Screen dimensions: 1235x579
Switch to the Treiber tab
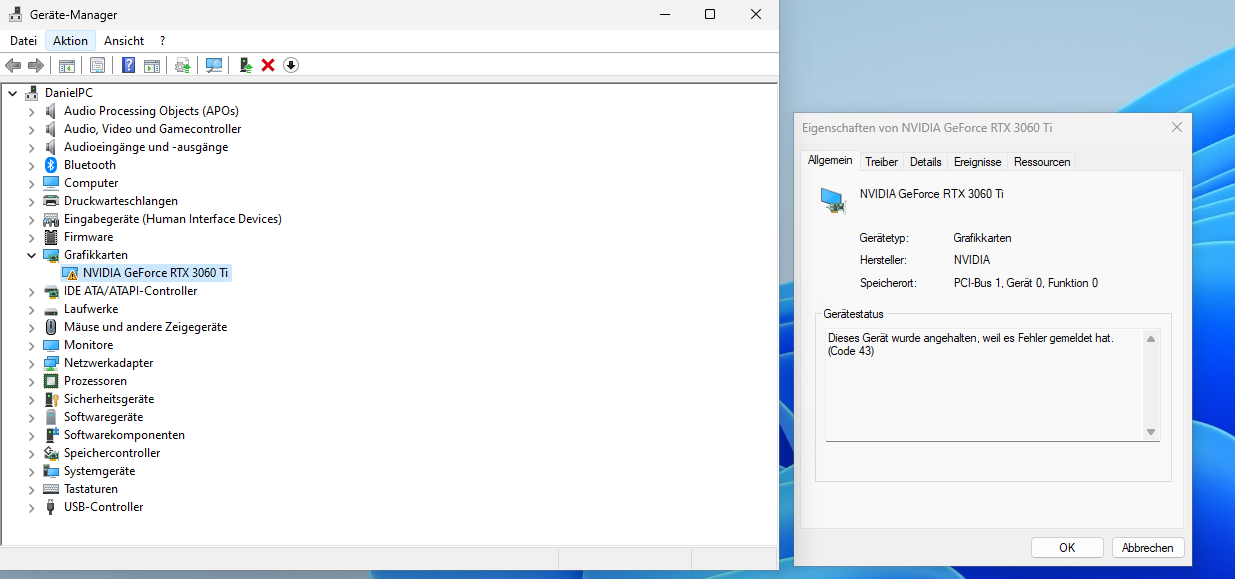[x=882, y=162]
